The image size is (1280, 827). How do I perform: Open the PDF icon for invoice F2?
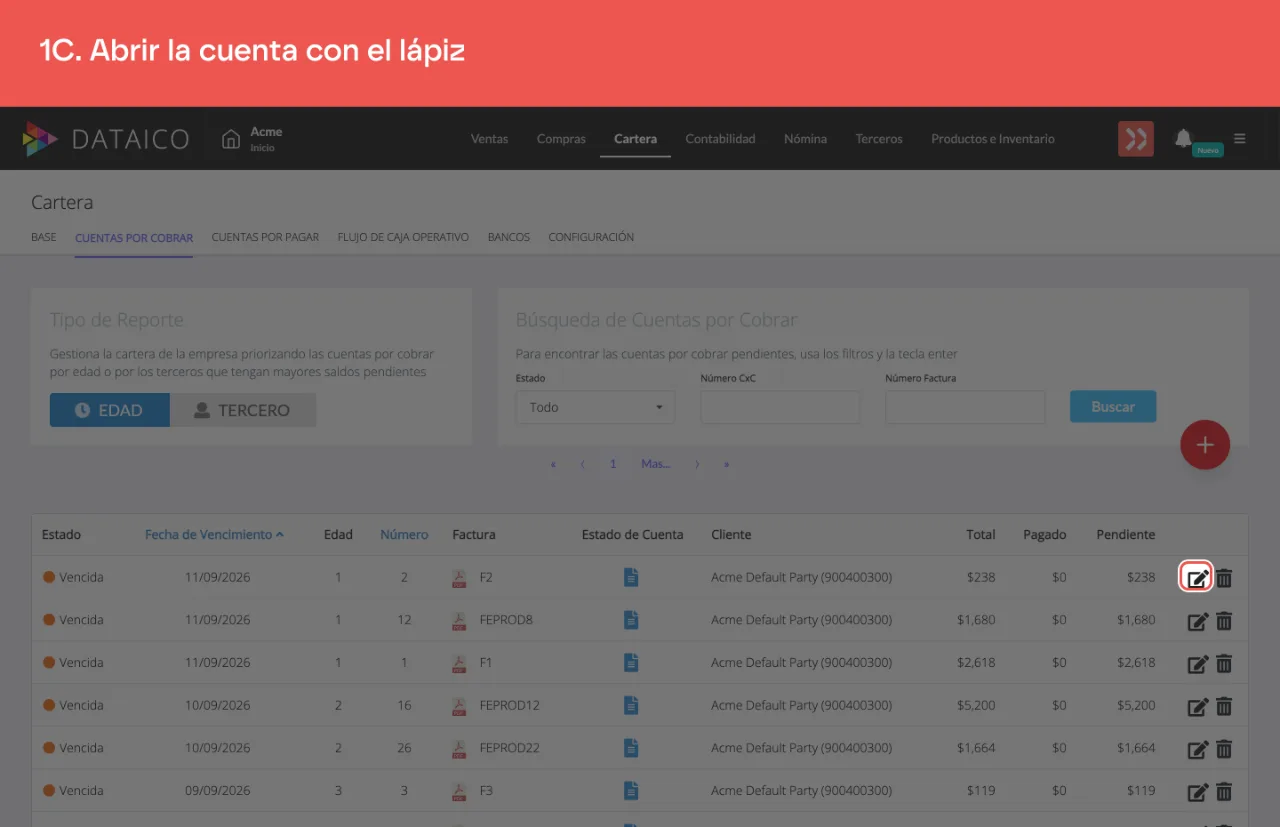point(459,577)
